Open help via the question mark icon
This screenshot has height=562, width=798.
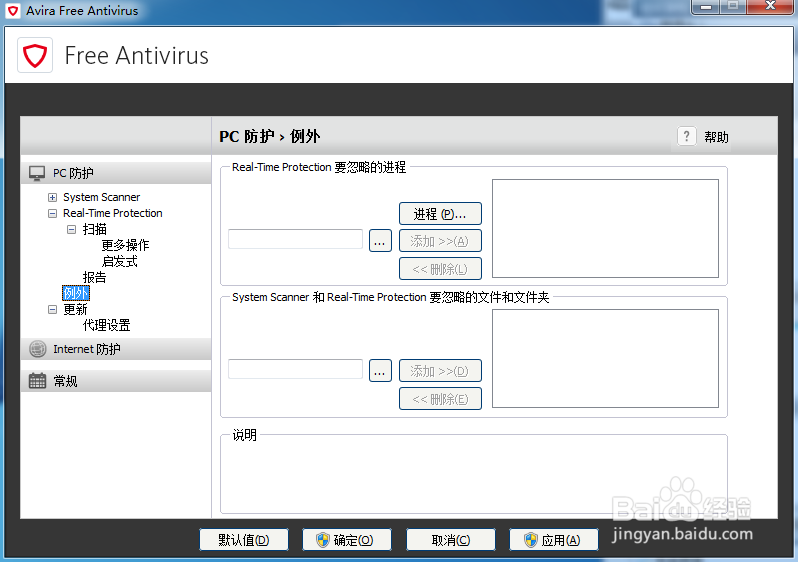(687, 136)
